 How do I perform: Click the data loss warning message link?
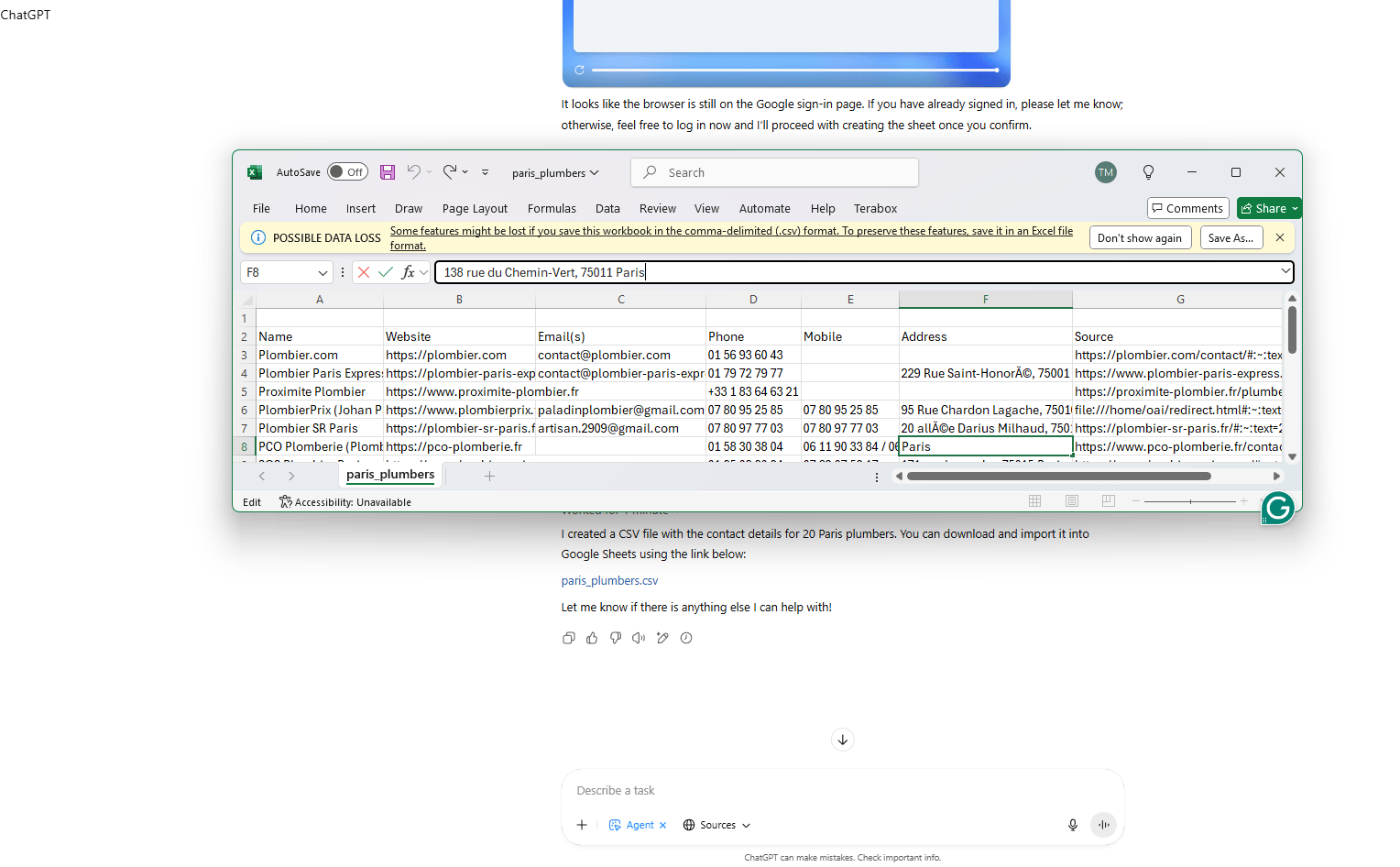point(731,237)
